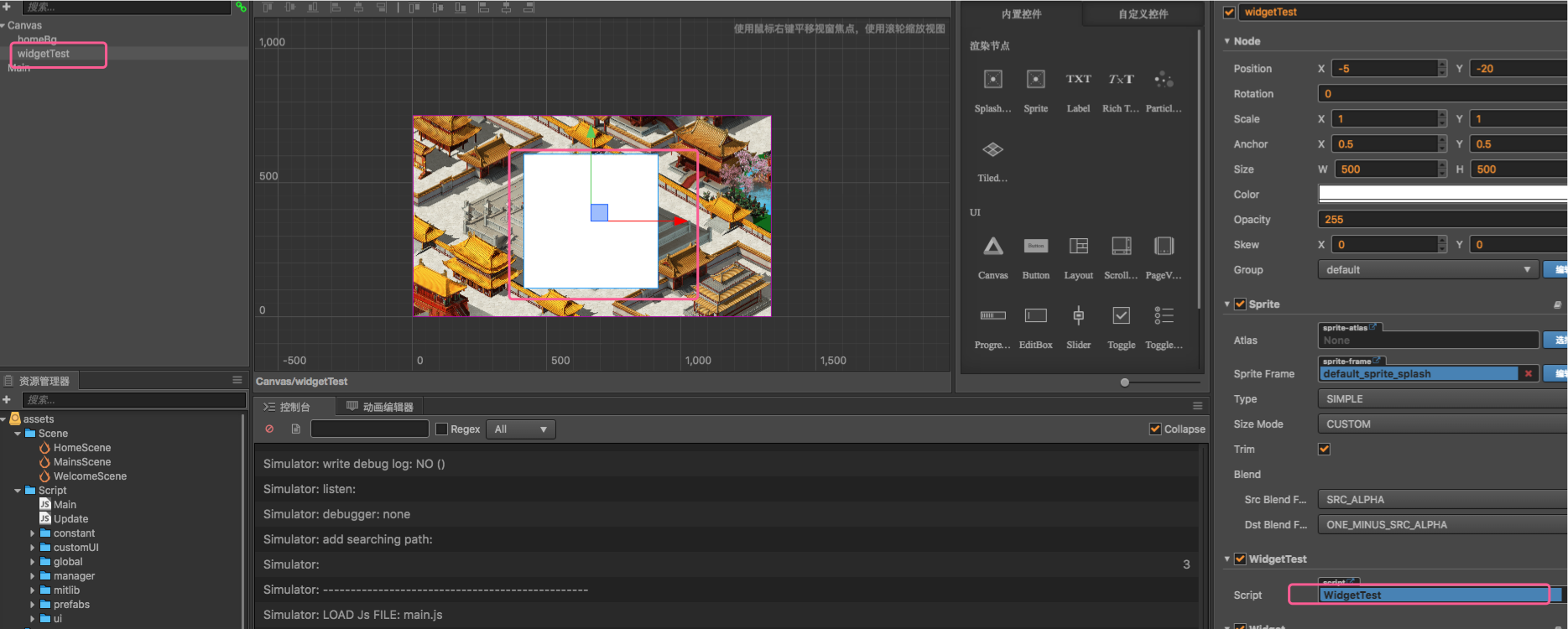Screen dimensions: 1568x629
Task: Edit the Opacity value 255
Action: (1442, 220)
